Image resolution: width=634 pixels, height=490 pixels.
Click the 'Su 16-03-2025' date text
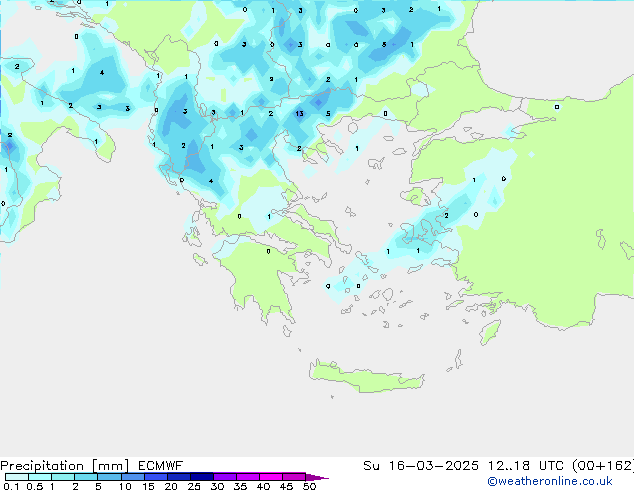pos(421,466)
